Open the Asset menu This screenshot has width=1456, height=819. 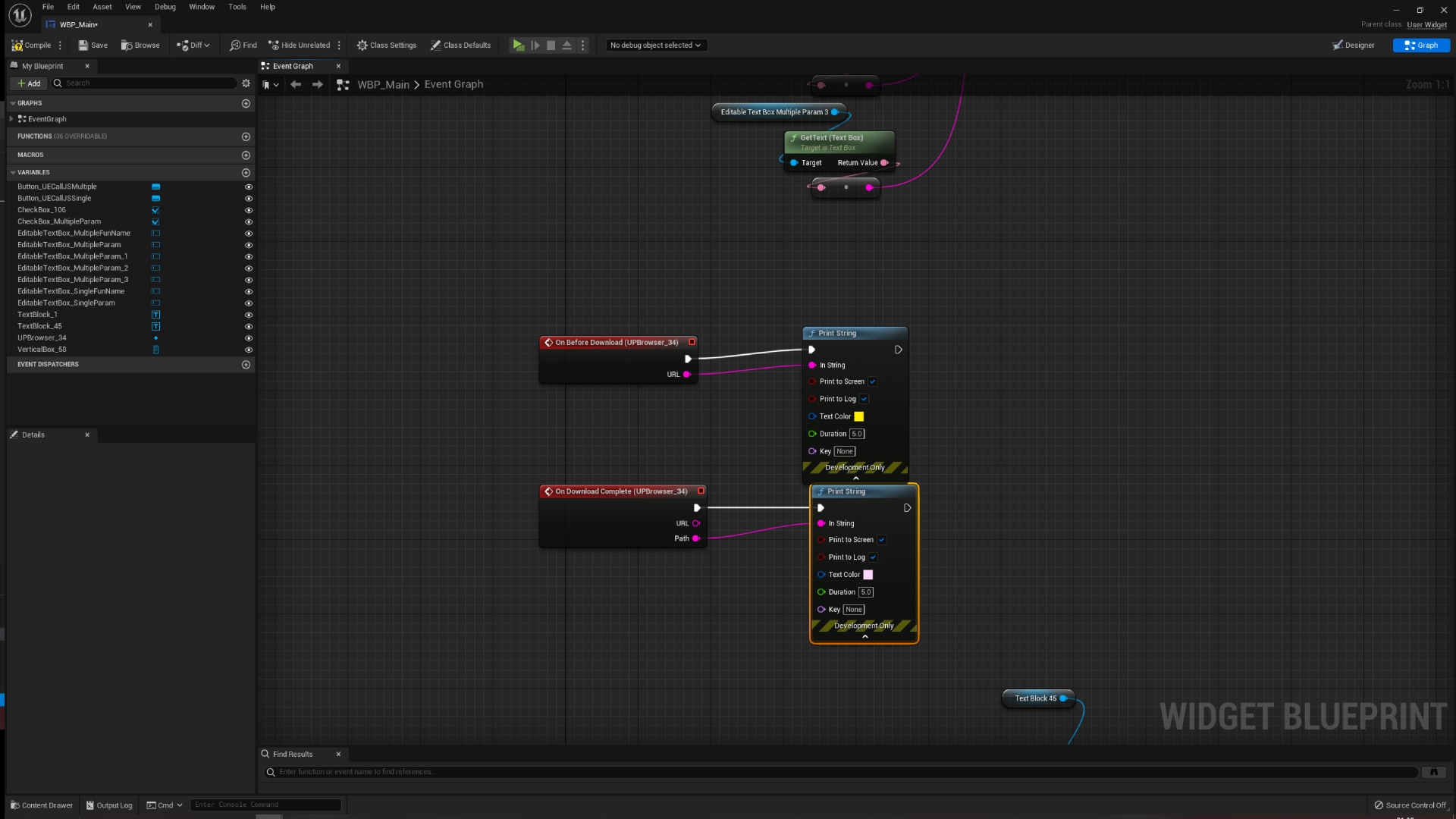tap(102, 7)
